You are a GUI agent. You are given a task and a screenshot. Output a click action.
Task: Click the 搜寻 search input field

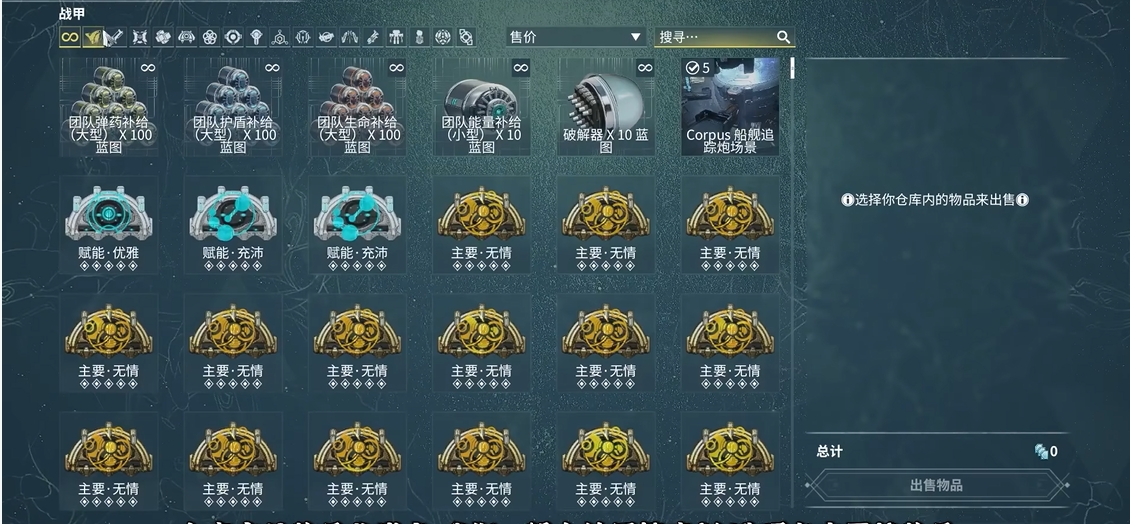(x=724, y=37)
